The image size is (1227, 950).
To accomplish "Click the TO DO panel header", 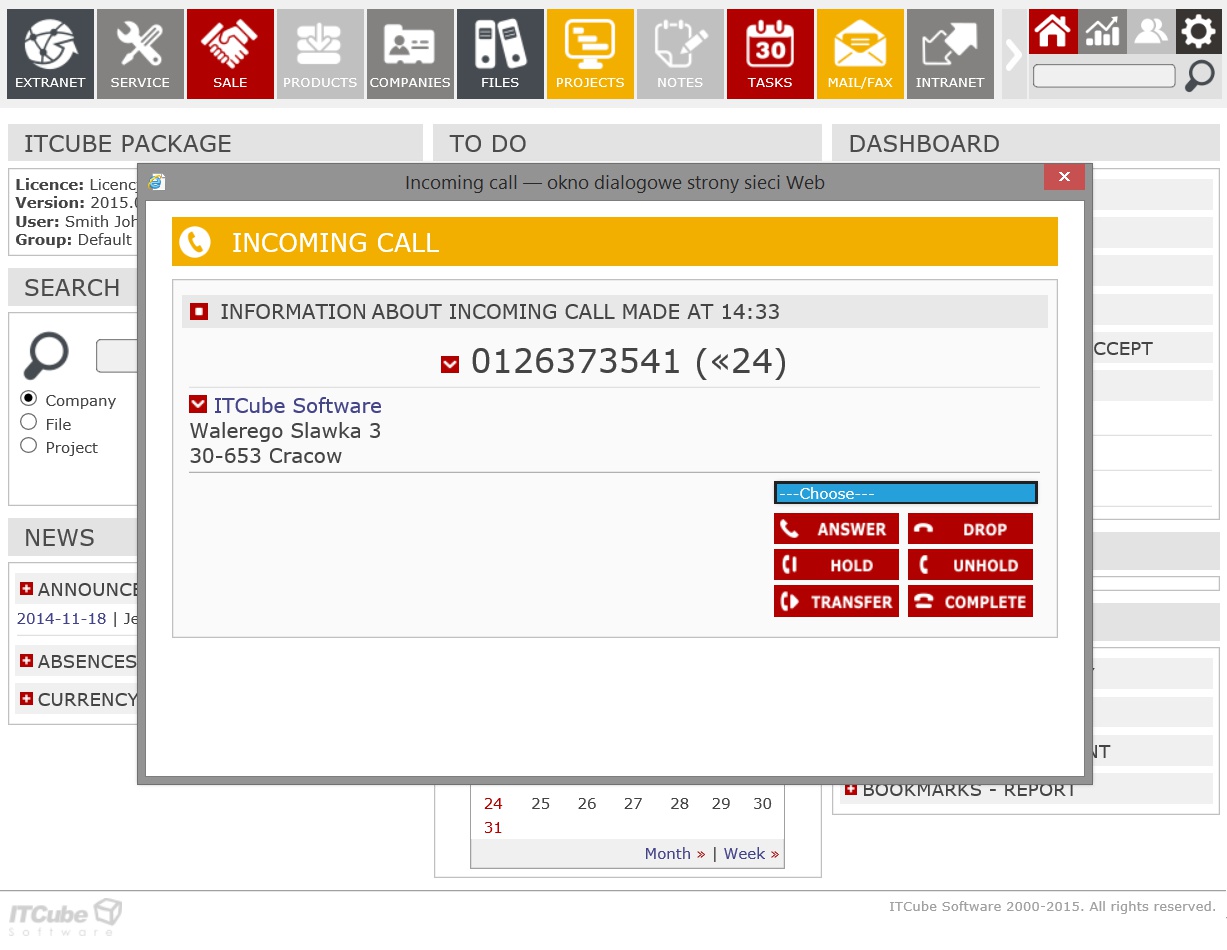I will click(x=627, y=143).
